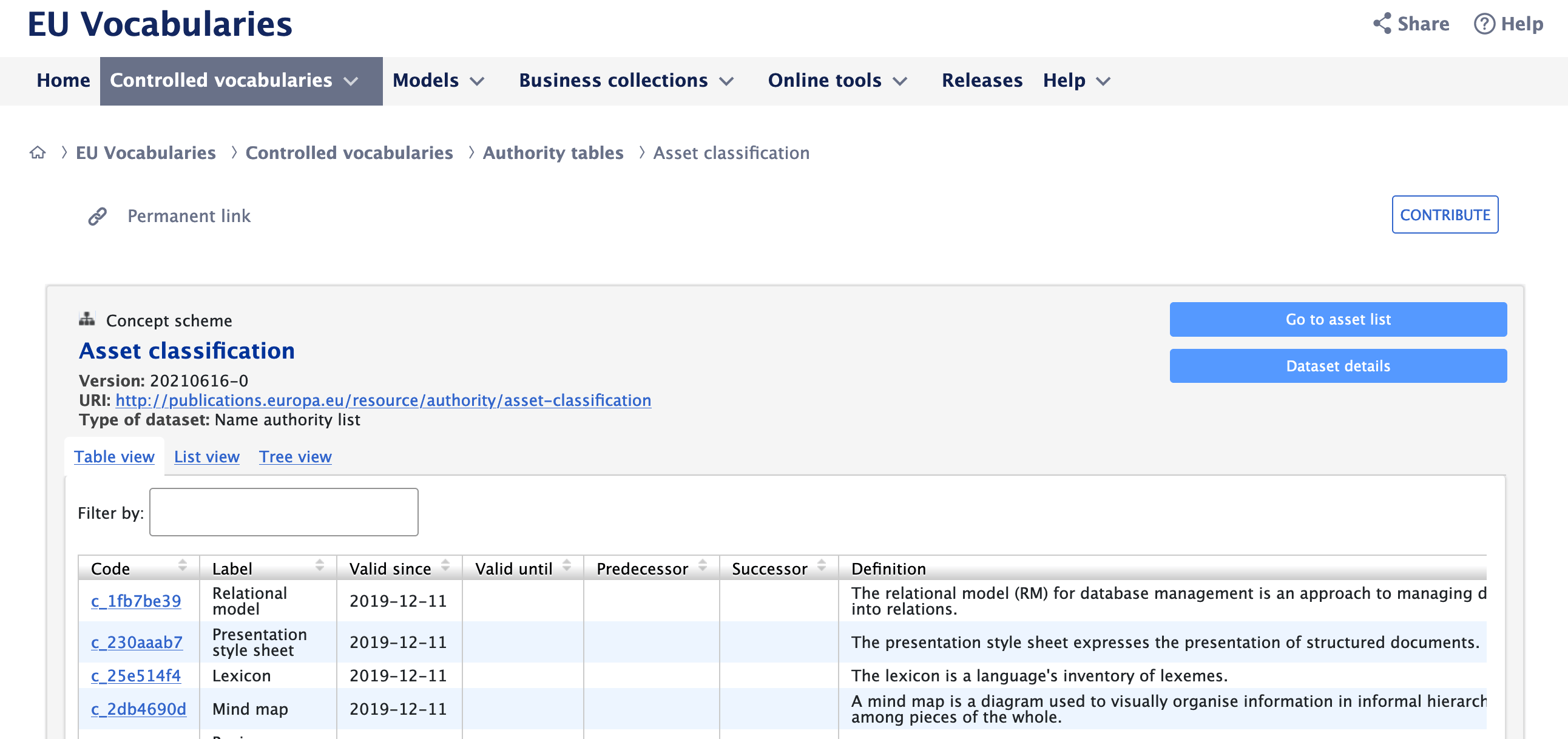Sort table by Code column arrows
Image resolution: width=1568 pixels, height=739 pixels.
coord(182,565)
